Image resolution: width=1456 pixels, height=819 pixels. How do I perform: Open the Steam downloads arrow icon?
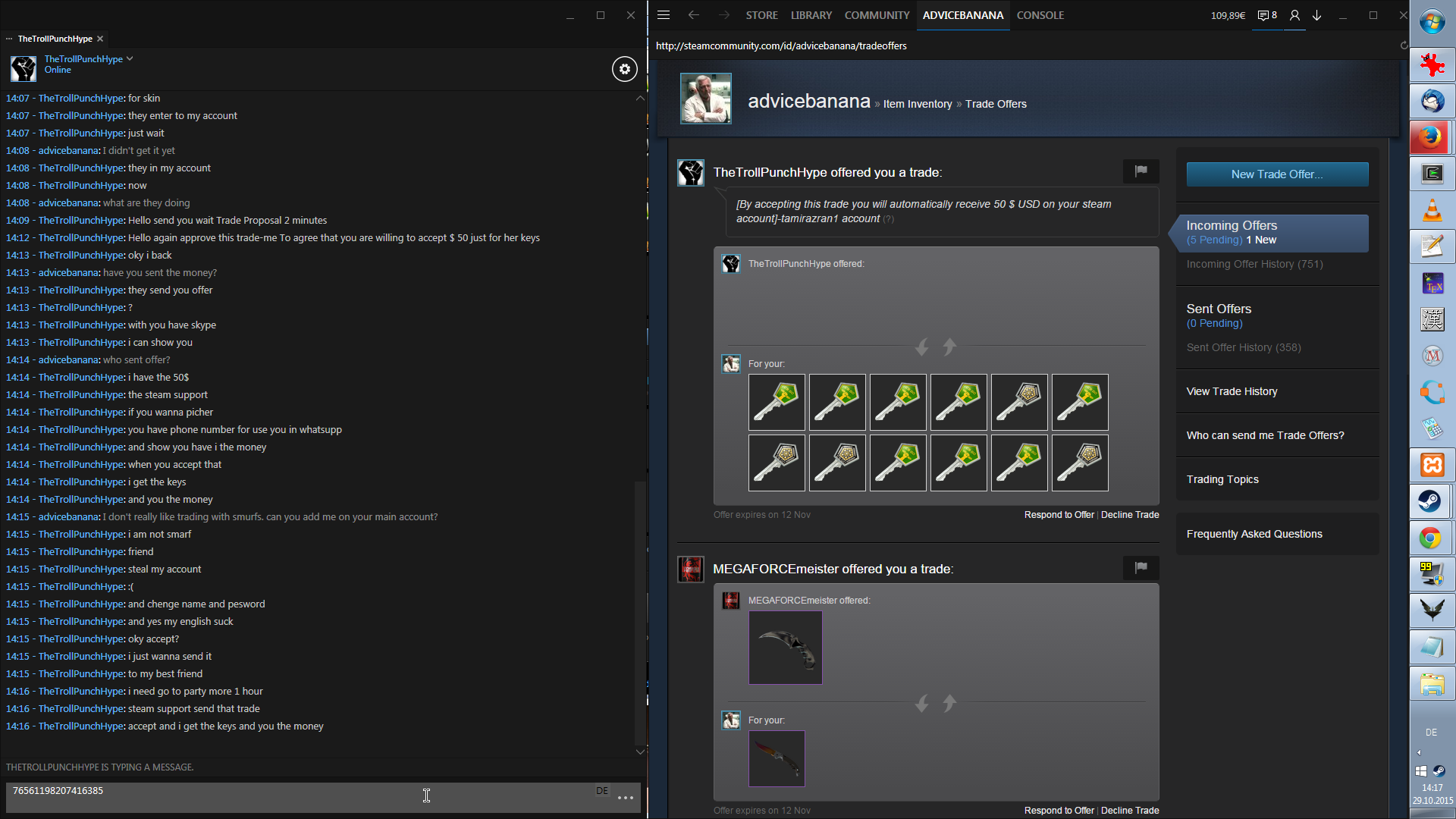point(1317,15)
